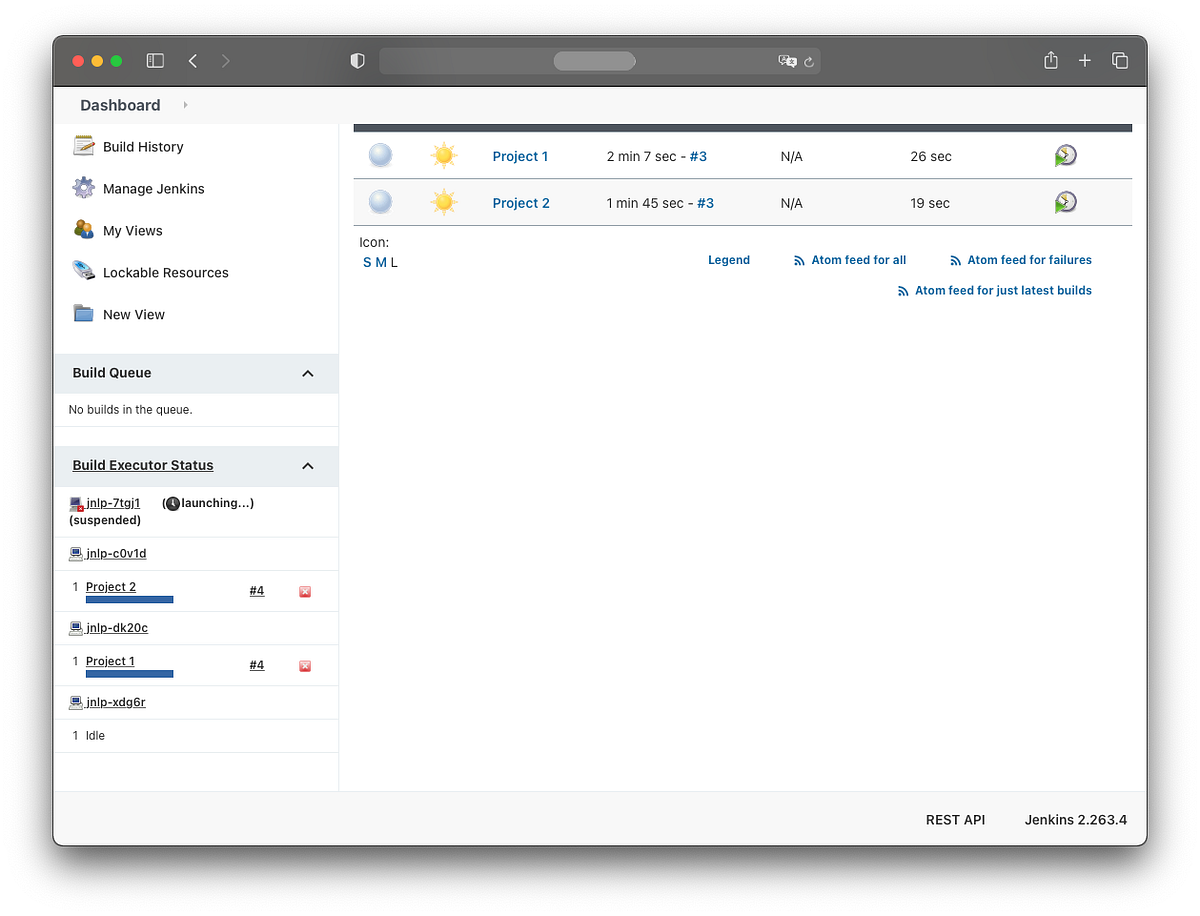The image size is (1200, 916).
Task: Open the Legend page
Action: (x=728, y=259)
